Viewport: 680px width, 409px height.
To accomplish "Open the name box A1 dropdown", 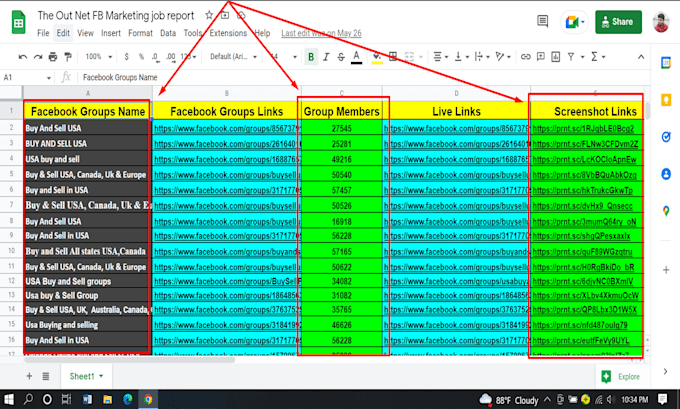I will tap(49, 78).
